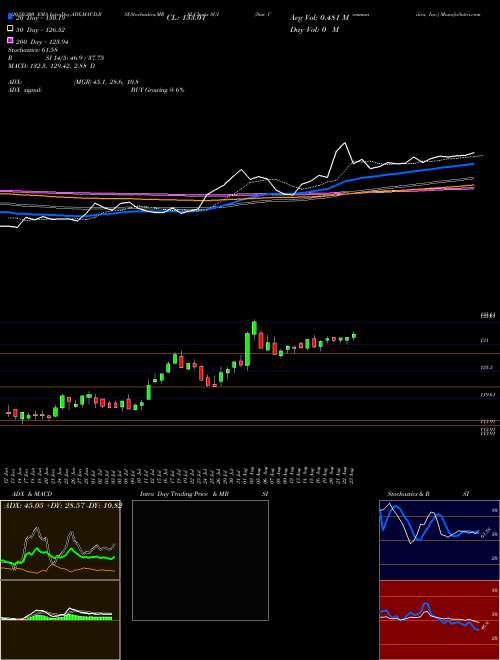
Task: Select the '50 Day - 126.52' legend text
Action: [41, 29]
